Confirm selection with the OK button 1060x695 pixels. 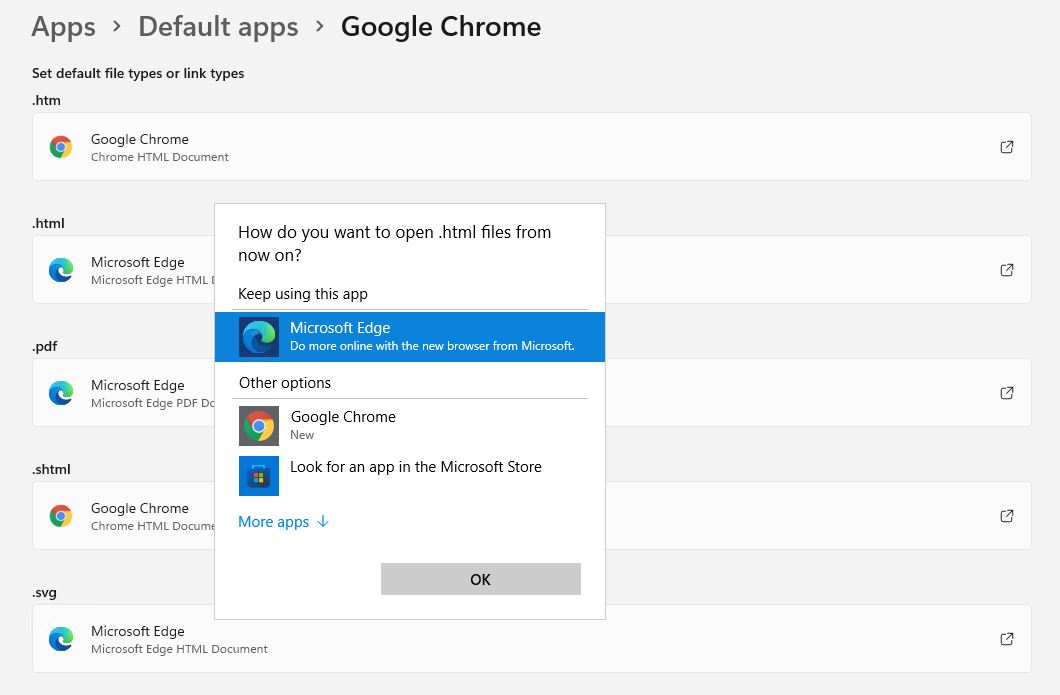[480, 579]
